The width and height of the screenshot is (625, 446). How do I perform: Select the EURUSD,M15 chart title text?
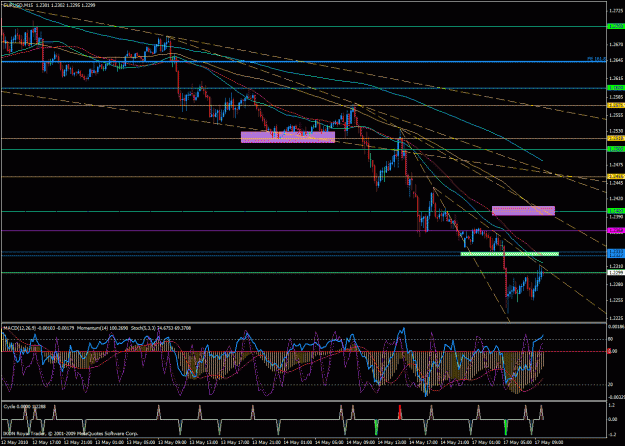tap(18, 5)
